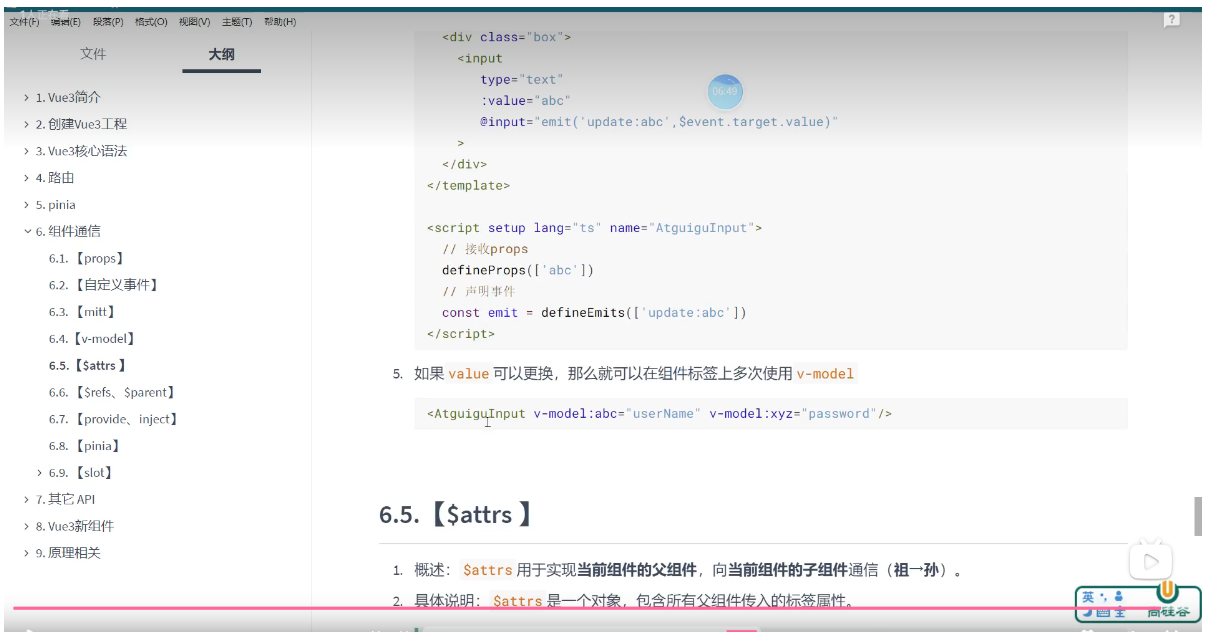1213x632 pixels.
Task: Click code line defineProps(['abc'])
Action: [x=518, y=270]
